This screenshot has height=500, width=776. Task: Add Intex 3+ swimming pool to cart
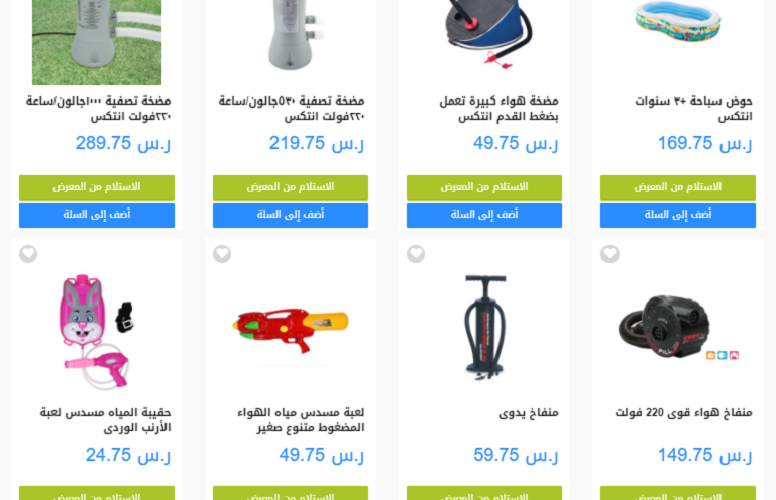tap(678, 215)
